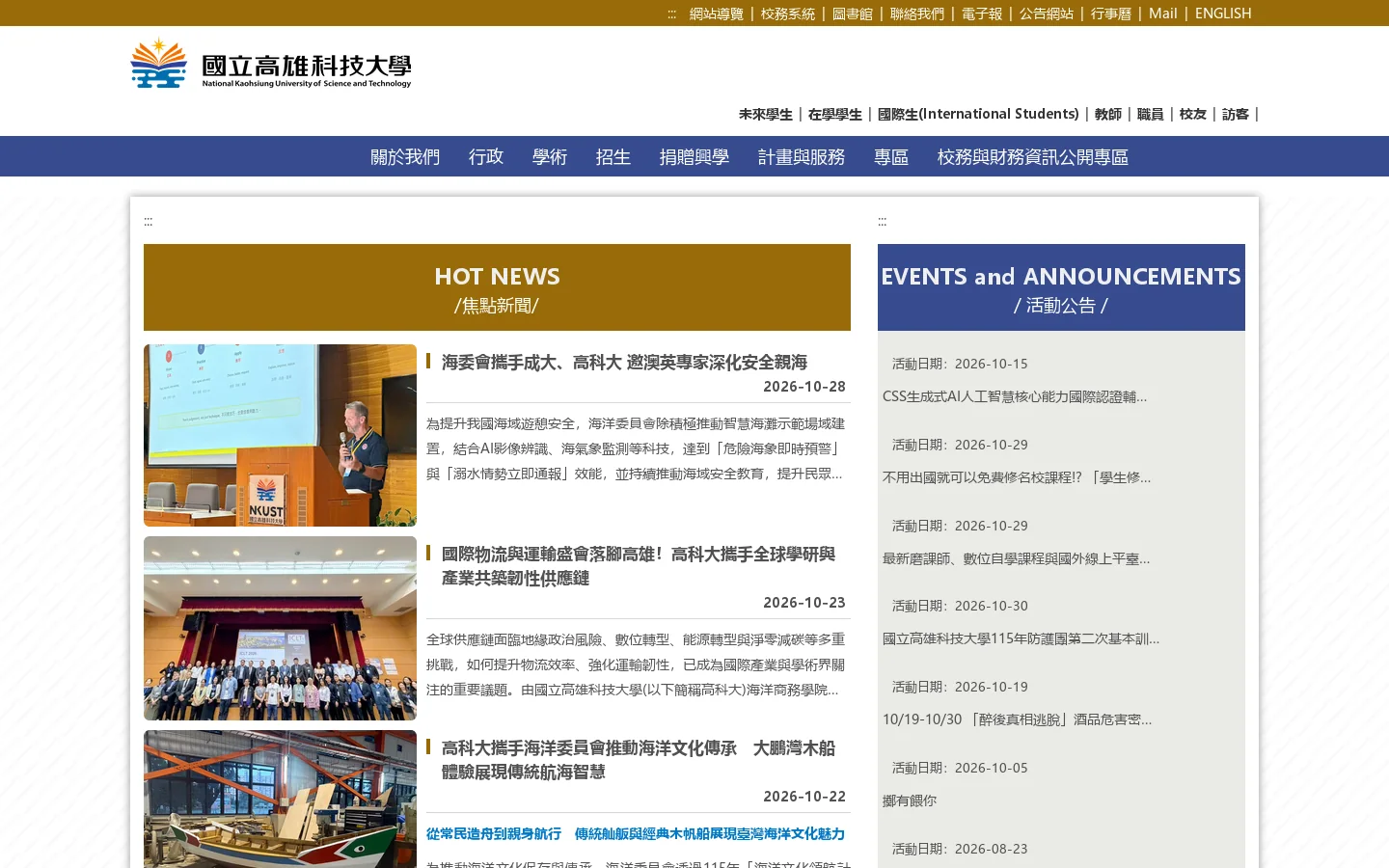Open 關於我們 menu
This screenshot has height=868, width=1389.
[x=405, y=156]
